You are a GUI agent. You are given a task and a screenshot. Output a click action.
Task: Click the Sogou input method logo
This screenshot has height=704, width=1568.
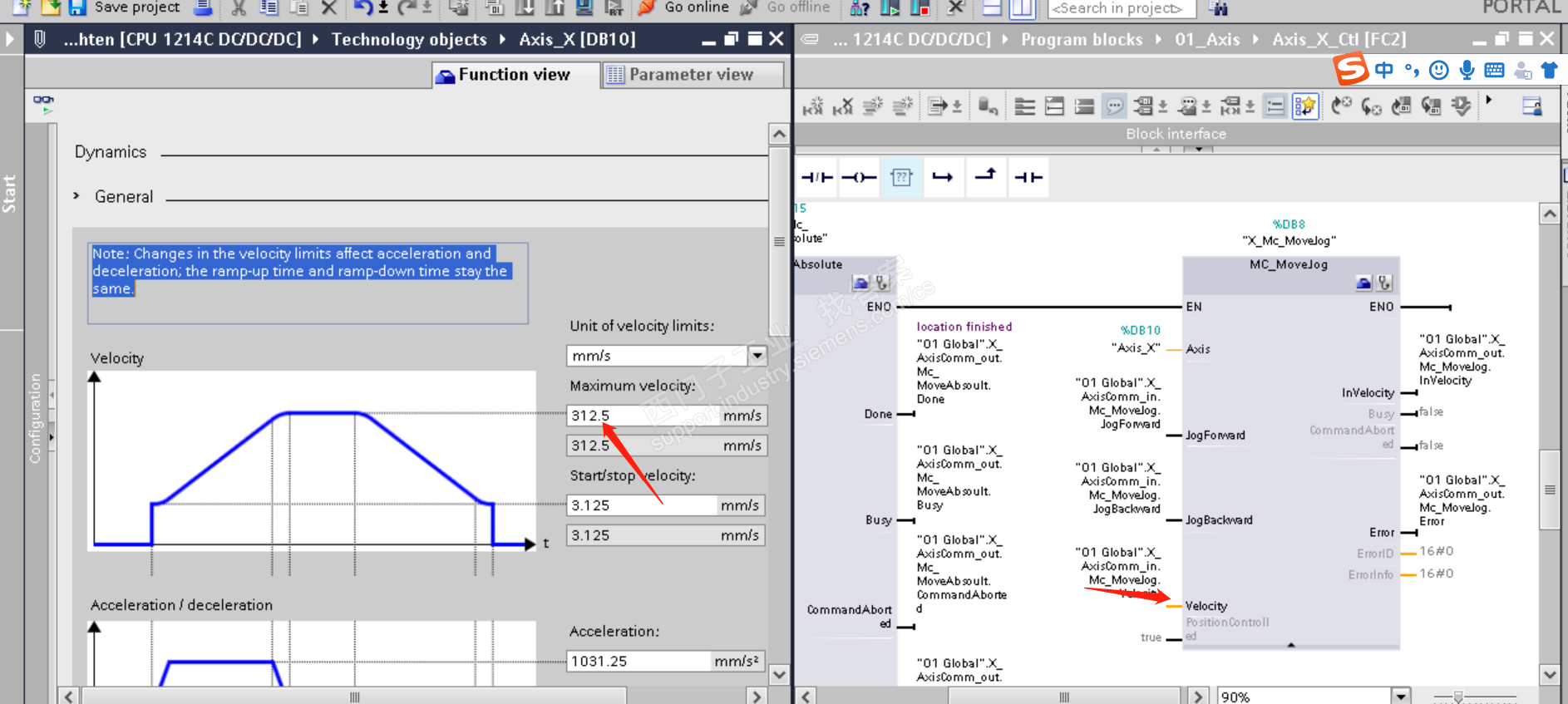1351,69
